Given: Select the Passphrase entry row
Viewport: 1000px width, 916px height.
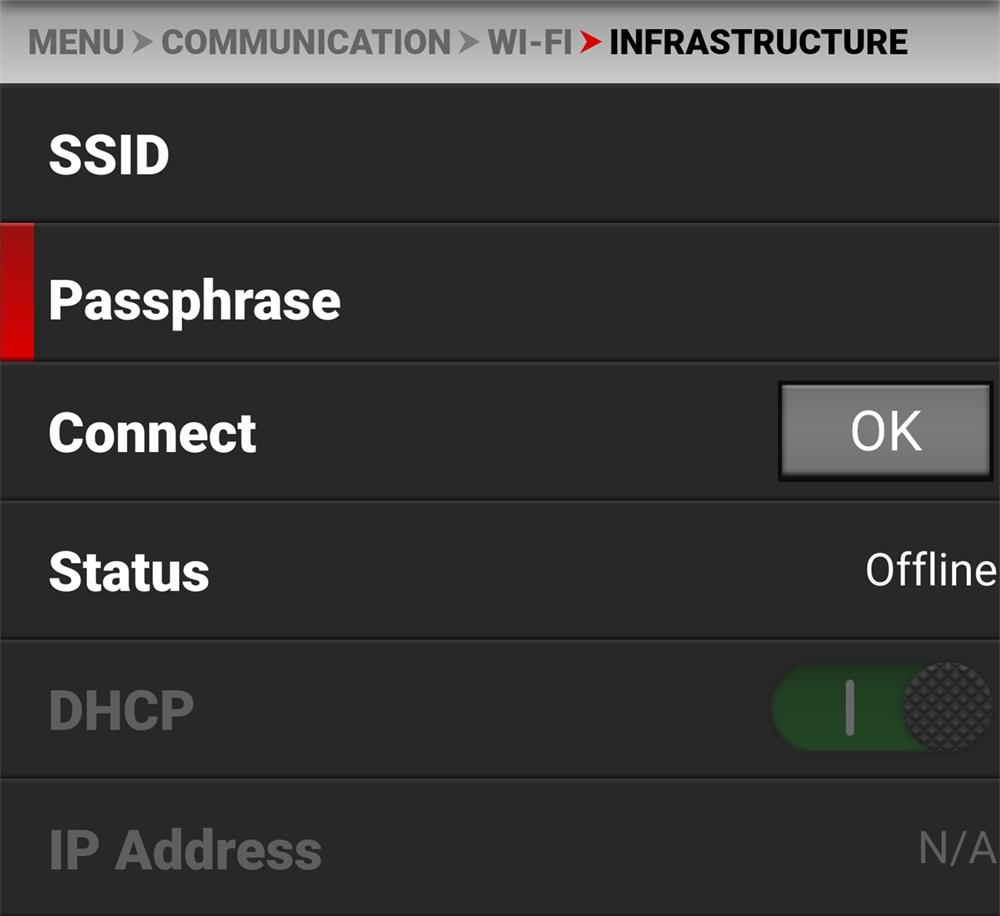Looking at the screenshot, I should [195, 300].
